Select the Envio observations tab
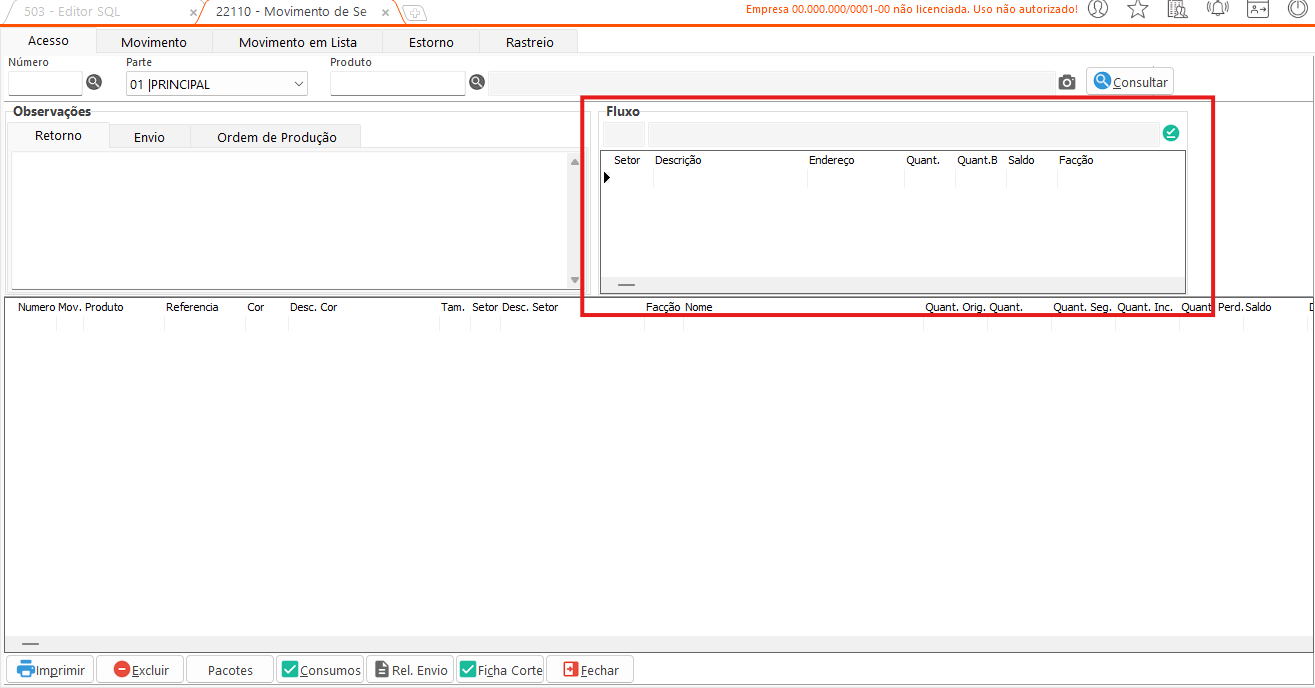 (149, 137)
